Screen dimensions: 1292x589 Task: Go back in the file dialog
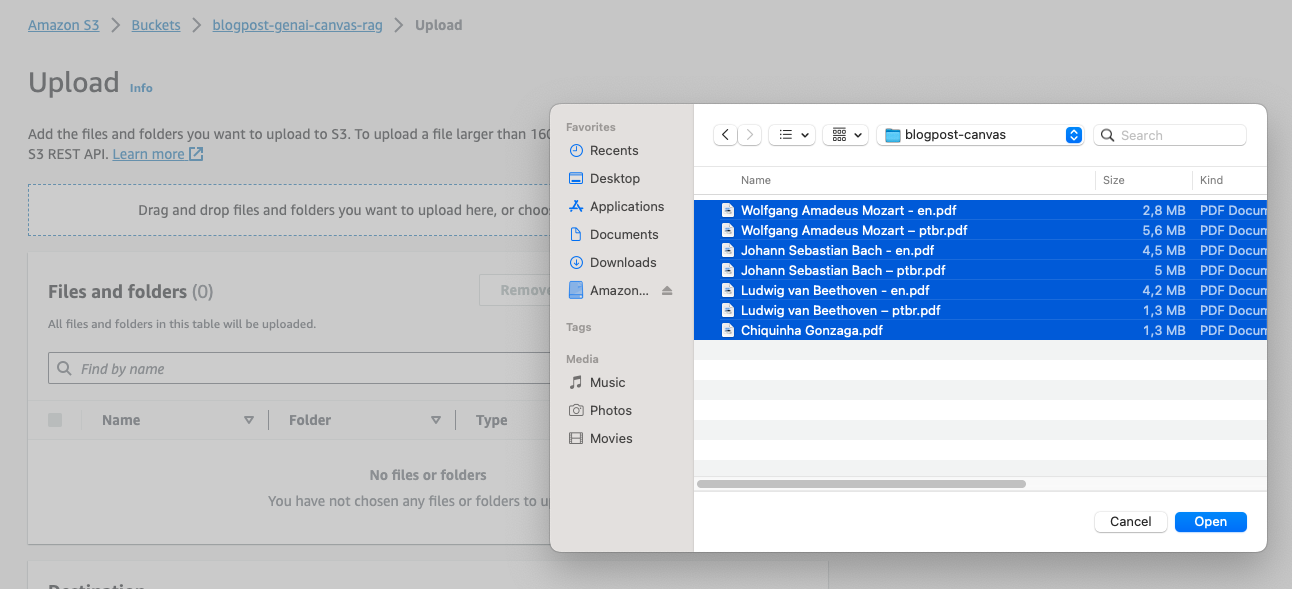(x=725, y=135)
